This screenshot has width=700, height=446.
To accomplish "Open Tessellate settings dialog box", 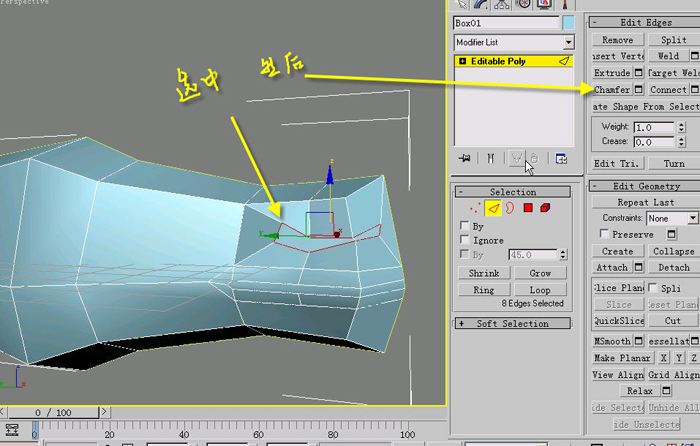I will pos(695,341).
